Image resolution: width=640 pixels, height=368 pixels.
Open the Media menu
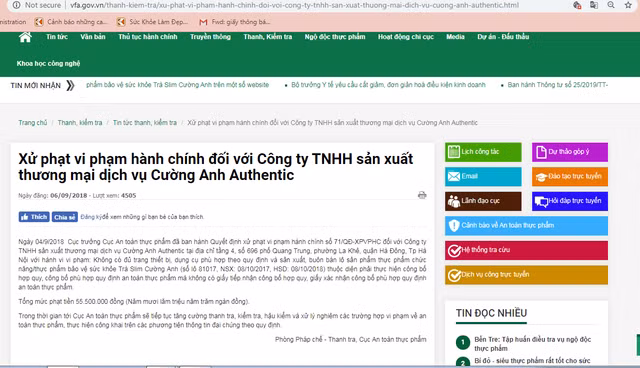pos(455,37)
